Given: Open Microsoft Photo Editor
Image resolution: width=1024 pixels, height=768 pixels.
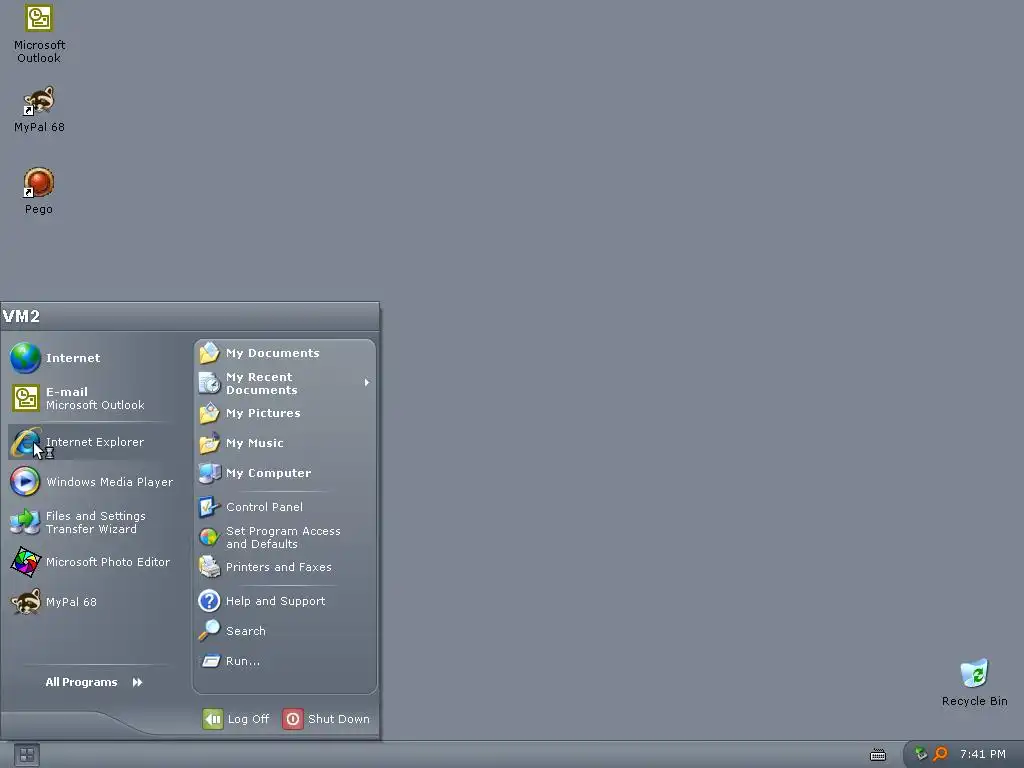Looking at the screenshot, I should [91, 562].
